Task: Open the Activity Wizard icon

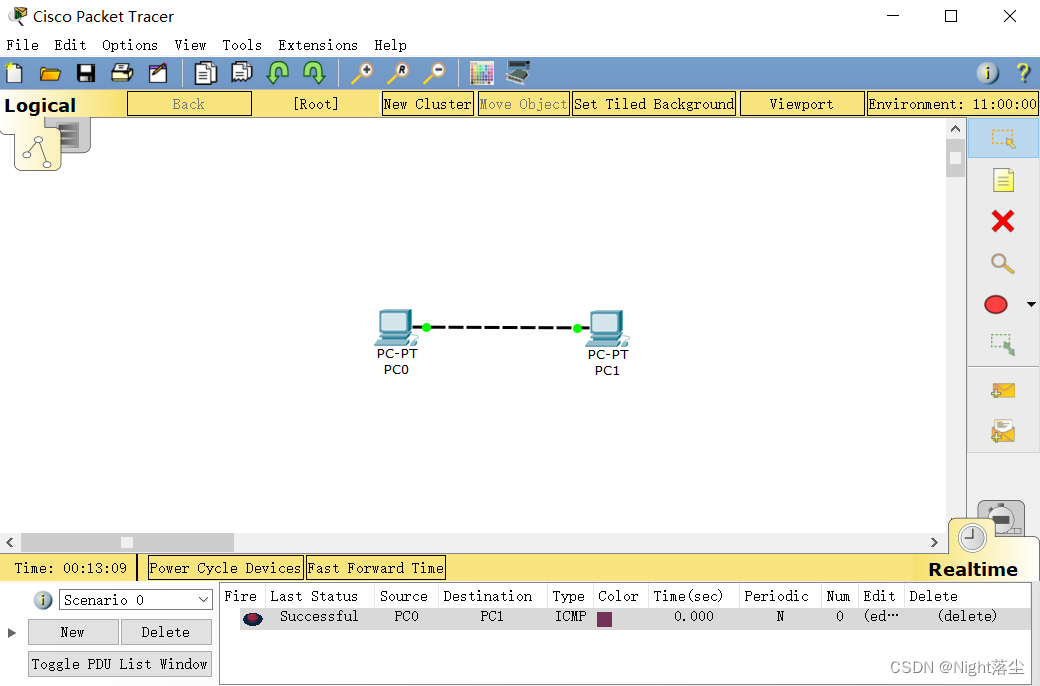Action: pos(158,72)
